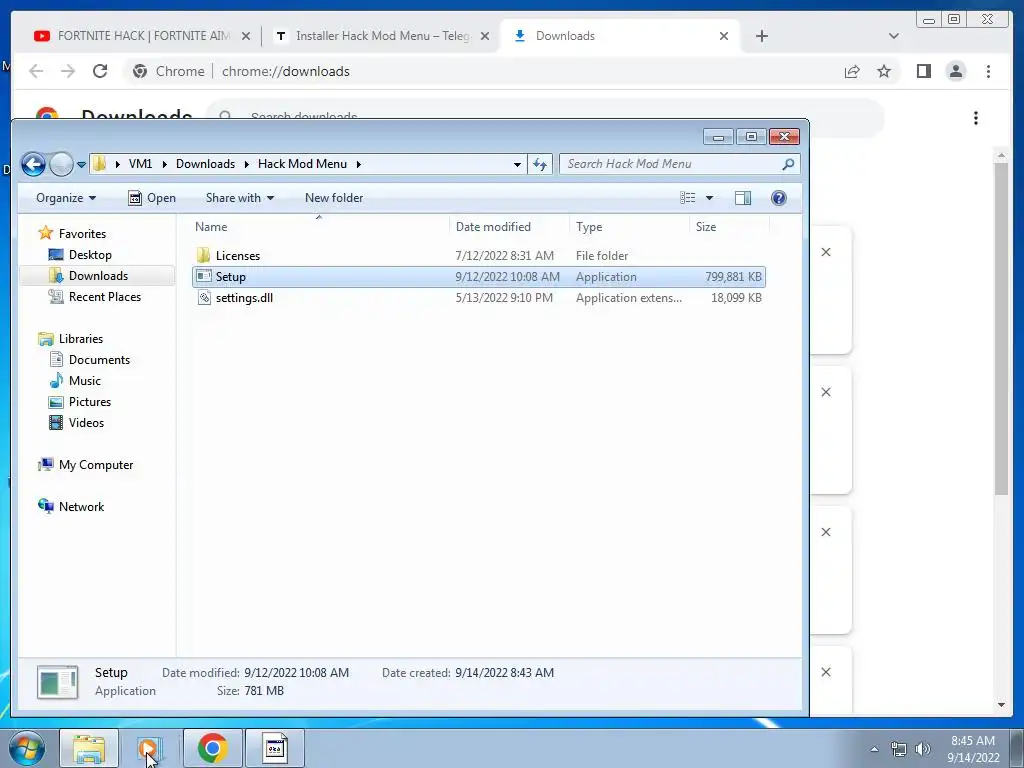Click Explorer back navigation arrow
The width and height of the screenshot is (1024, 768).
click(33, 164)
